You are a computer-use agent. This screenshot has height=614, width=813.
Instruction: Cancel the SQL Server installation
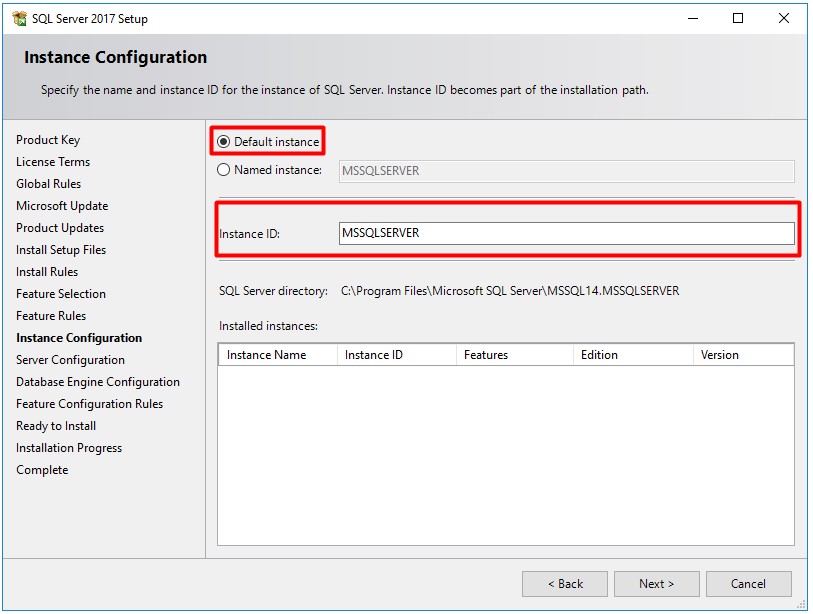click(x=748, y=583)
